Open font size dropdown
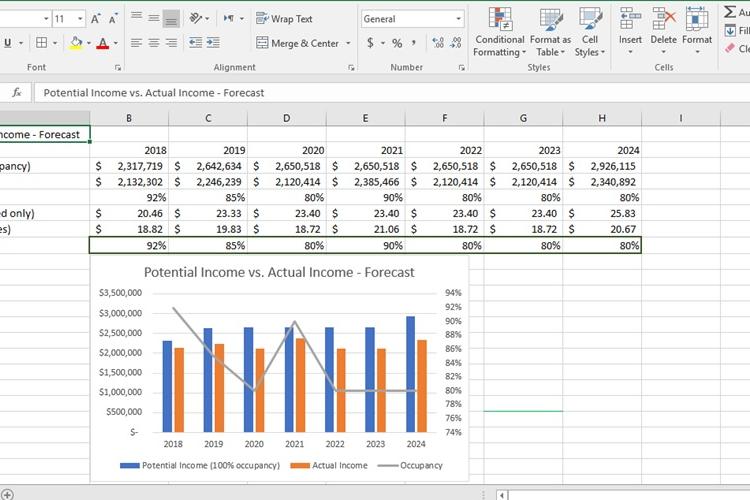750x500 pixels. coord(80,19)
